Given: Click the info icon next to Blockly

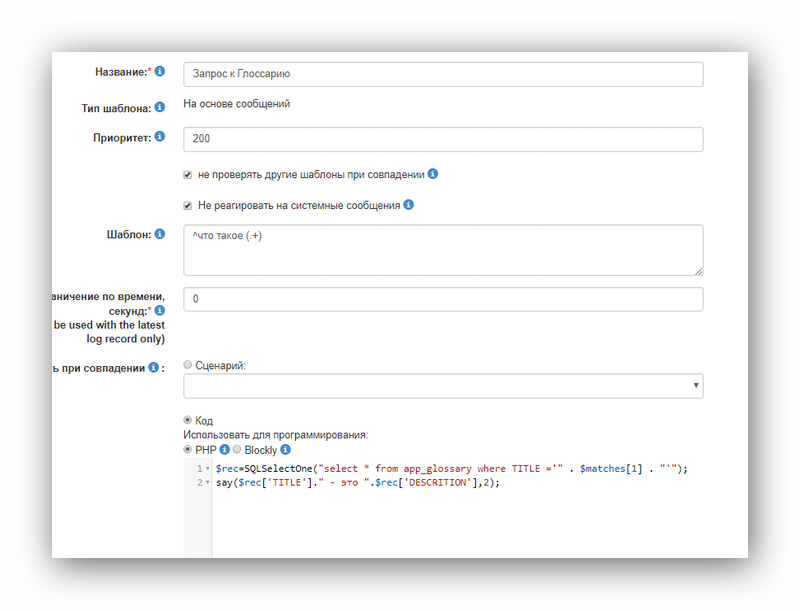Looking at the screenshot, I should coord(286,450).
